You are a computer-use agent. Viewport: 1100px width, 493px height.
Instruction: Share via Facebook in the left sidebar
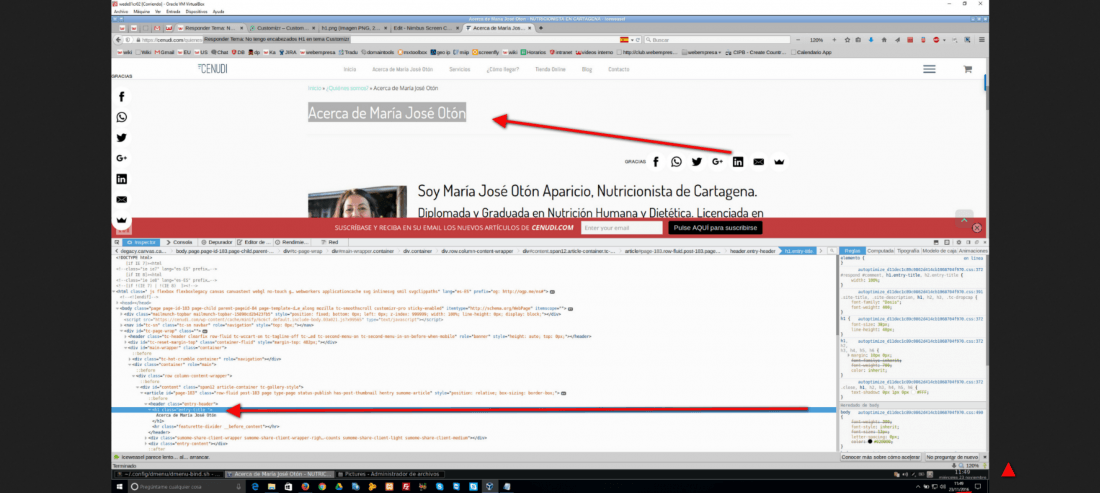pyautogui.click(x=122, y=97)
